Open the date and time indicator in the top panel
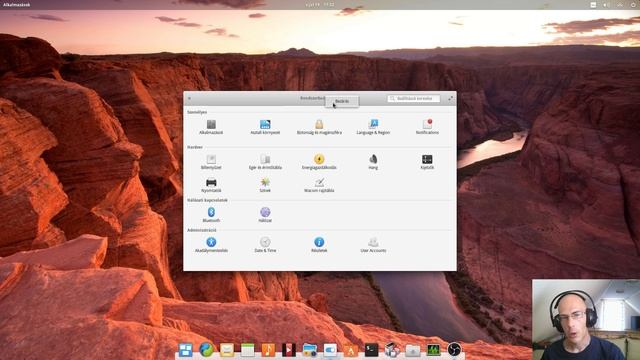 pyautogui.click(x=320, y=4)
